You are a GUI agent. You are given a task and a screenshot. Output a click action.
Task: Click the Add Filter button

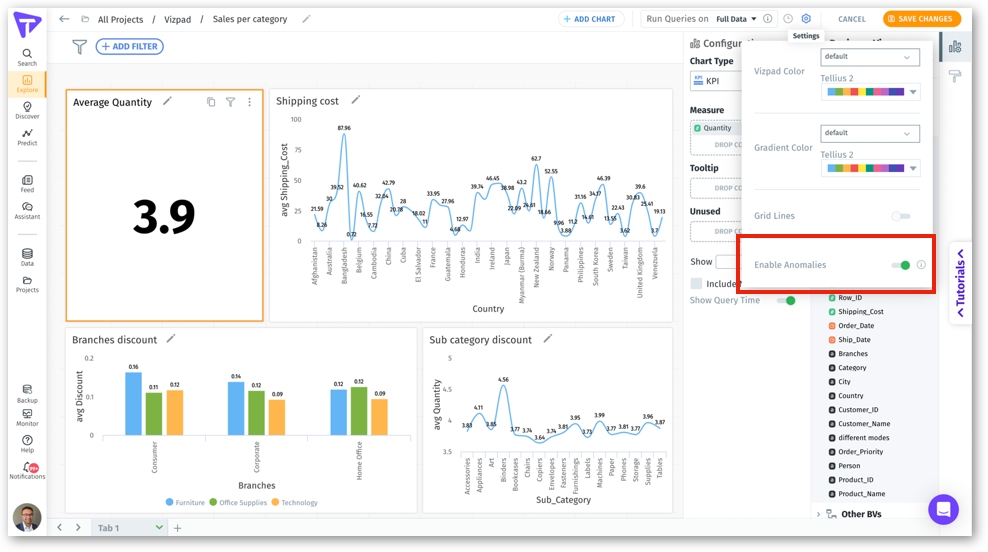coord(130,47)
